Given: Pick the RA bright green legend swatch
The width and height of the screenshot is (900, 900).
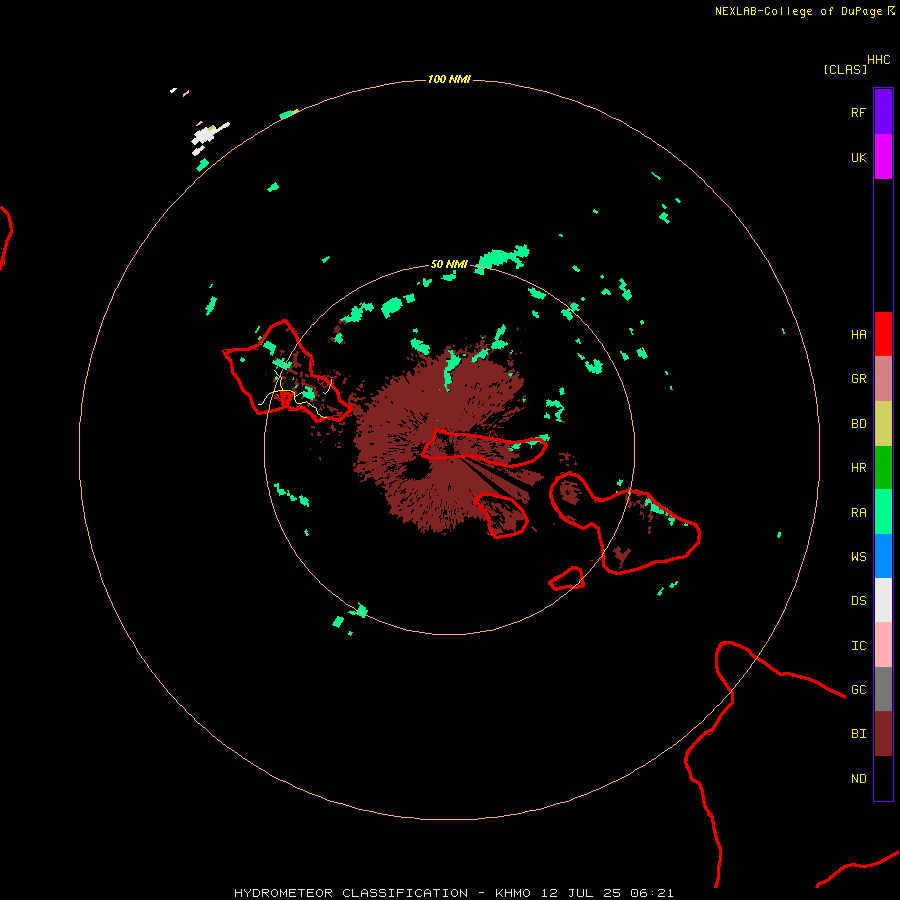Looking at the screenshot, I should (883, 512).
